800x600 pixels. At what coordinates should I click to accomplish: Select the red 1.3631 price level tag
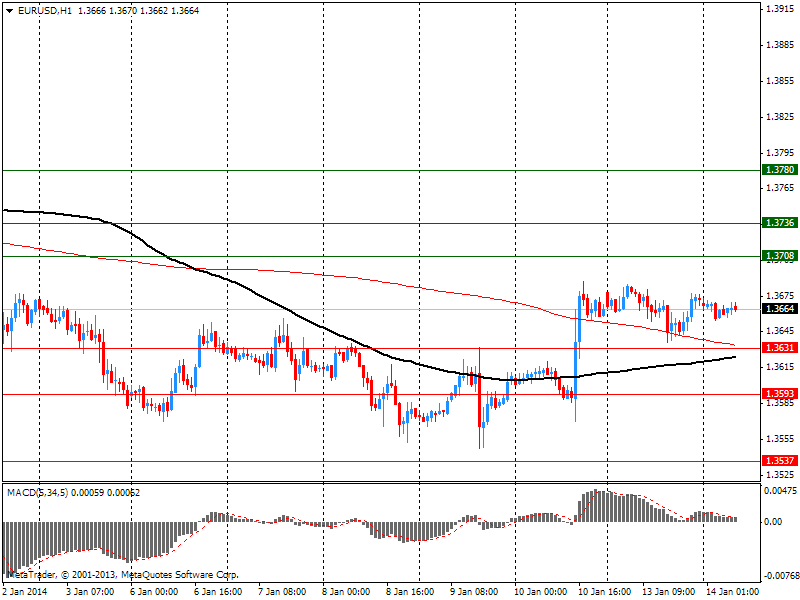point(779,349)
